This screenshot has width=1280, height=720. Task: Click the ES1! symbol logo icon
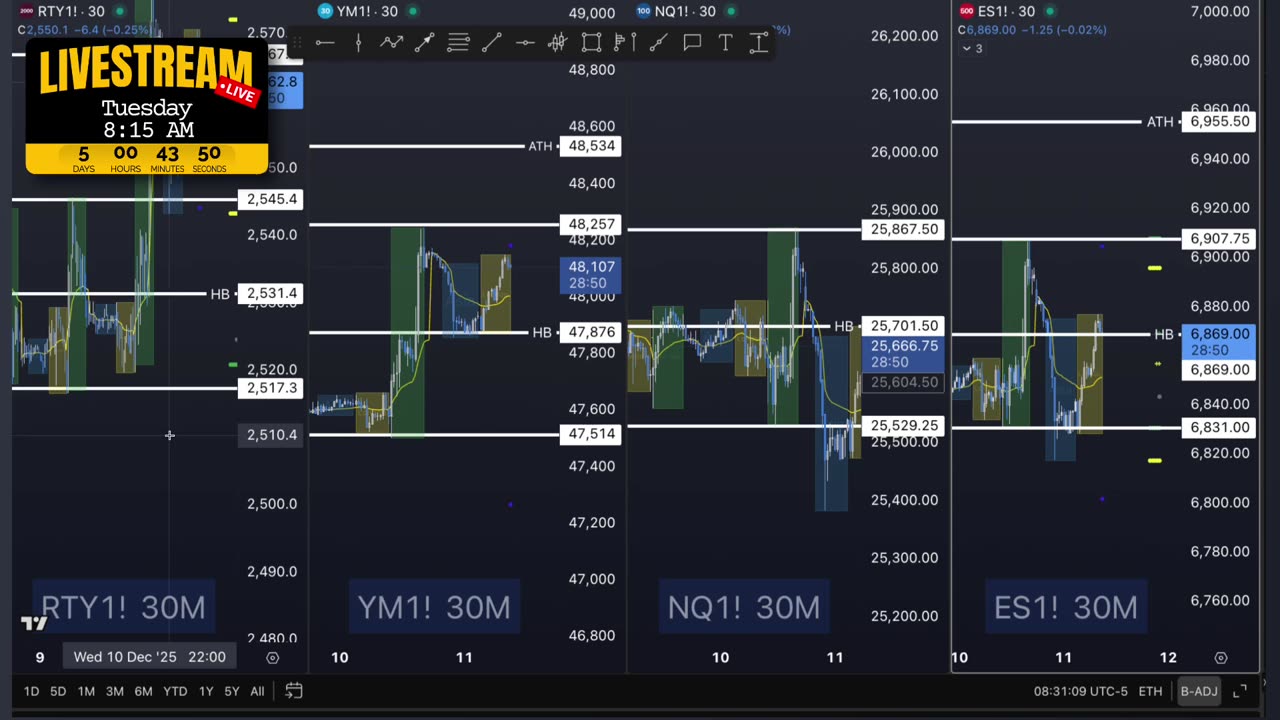966,11
